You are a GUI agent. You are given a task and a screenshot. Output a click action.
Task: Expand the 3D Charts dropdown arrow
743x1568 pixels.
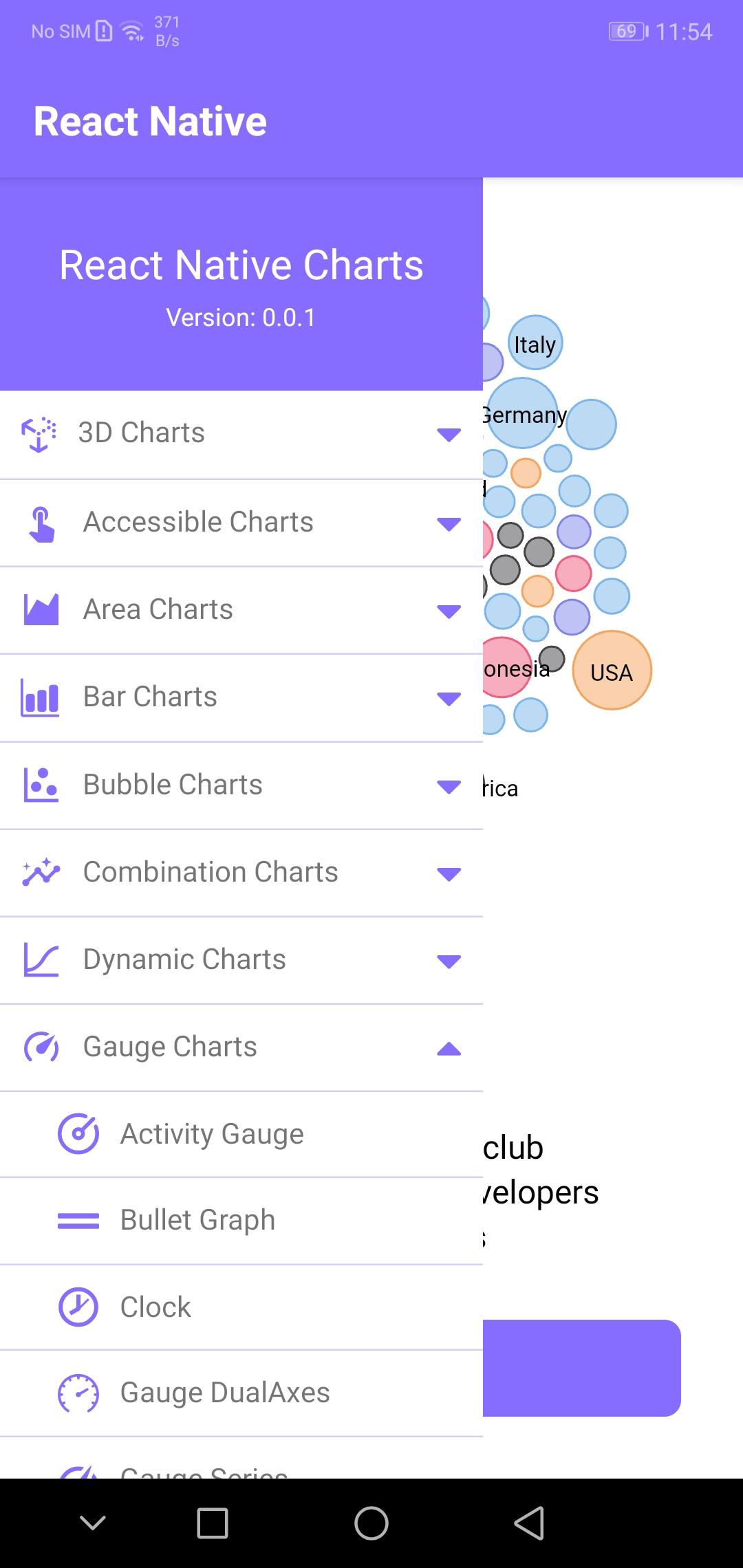click(x=449, y=435)
